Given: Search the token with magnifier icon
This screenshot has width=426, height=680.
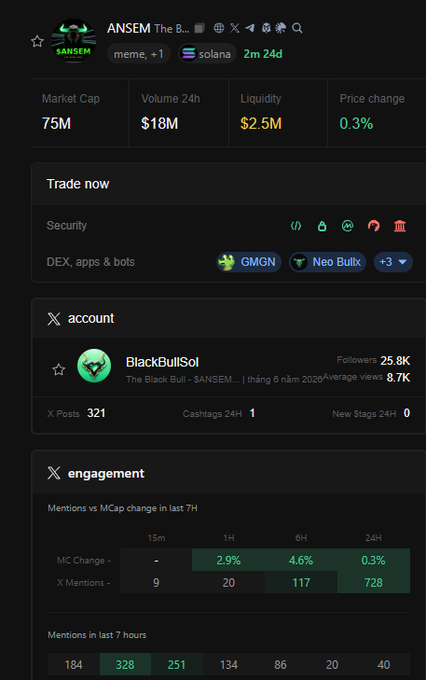Looking at the screenshot, I should pyautogui.click(x=297, y=28).
